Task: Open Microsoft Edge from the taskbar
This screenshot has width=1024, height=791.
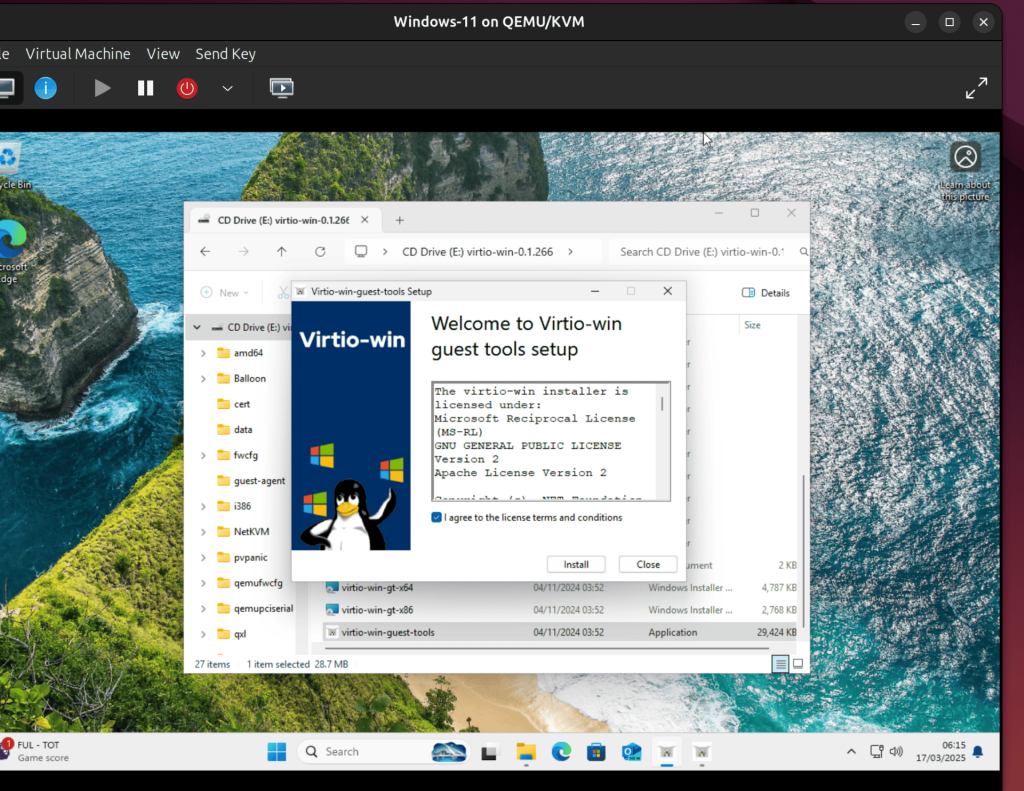Action: 561,751
